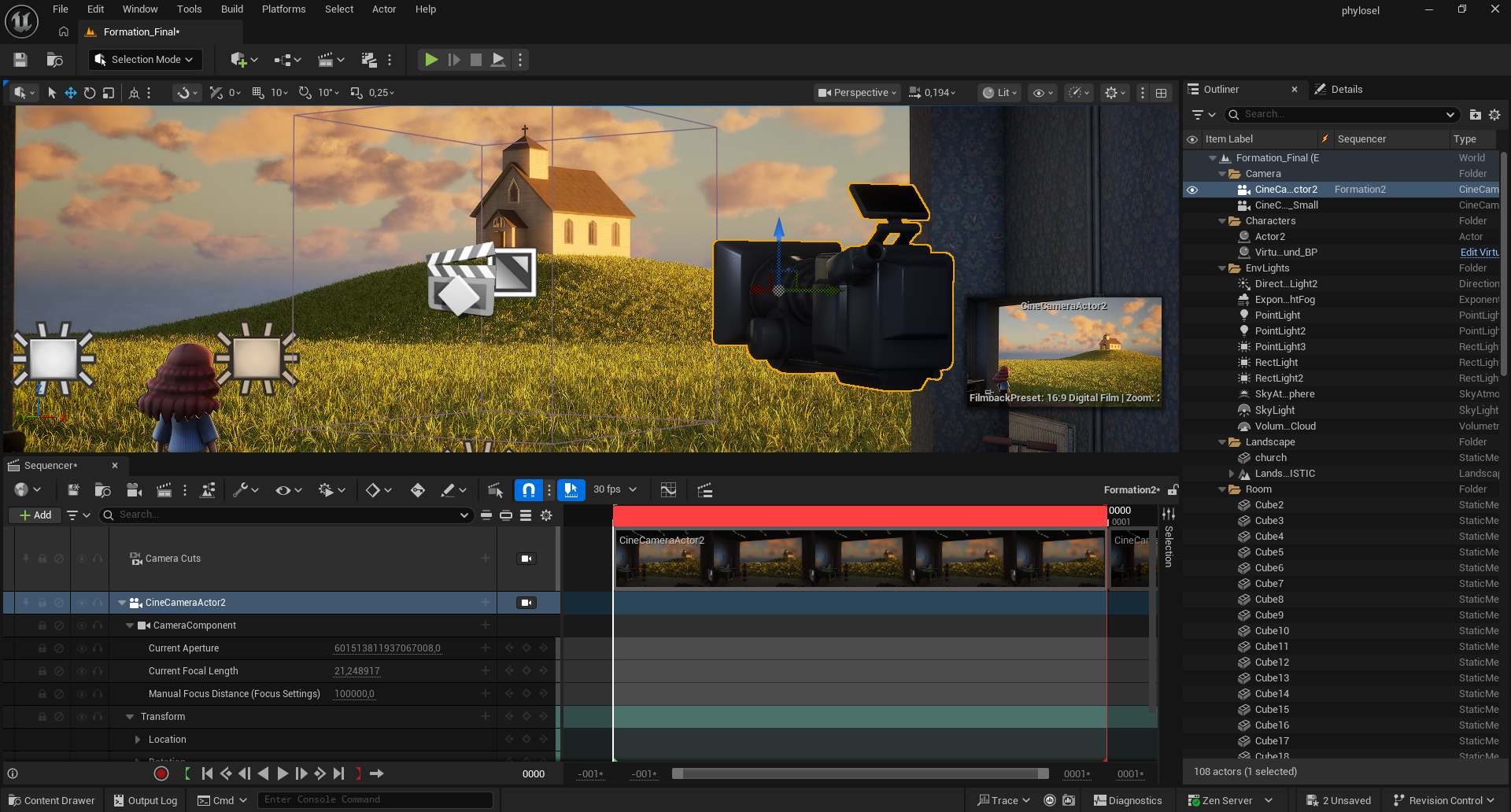This screenshot has width=1511, height=812.
Task: Select the scale gizmo tool
Action: [109, 93]
